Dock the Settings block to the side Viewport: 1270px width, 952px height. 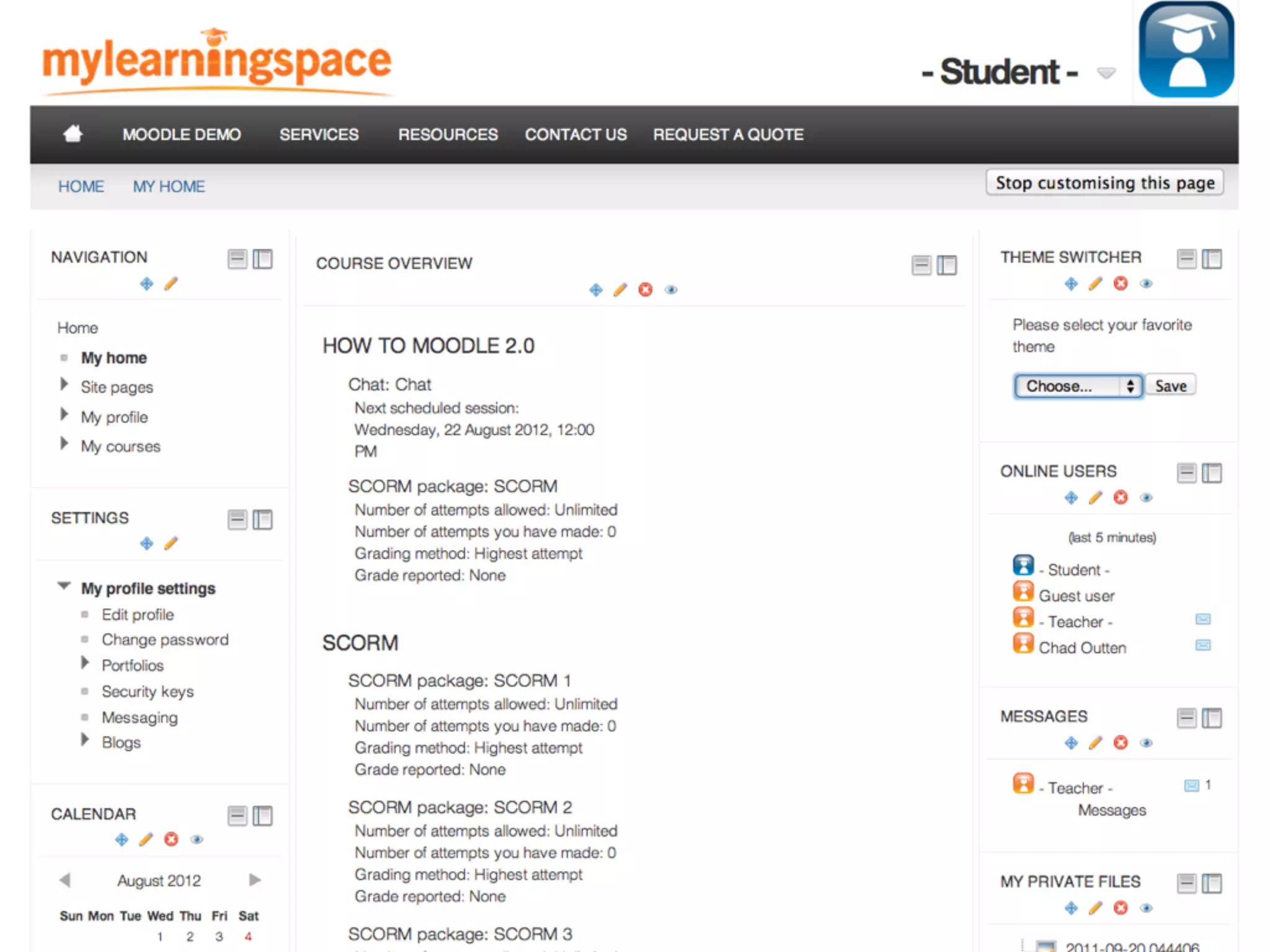click(262, 519)
